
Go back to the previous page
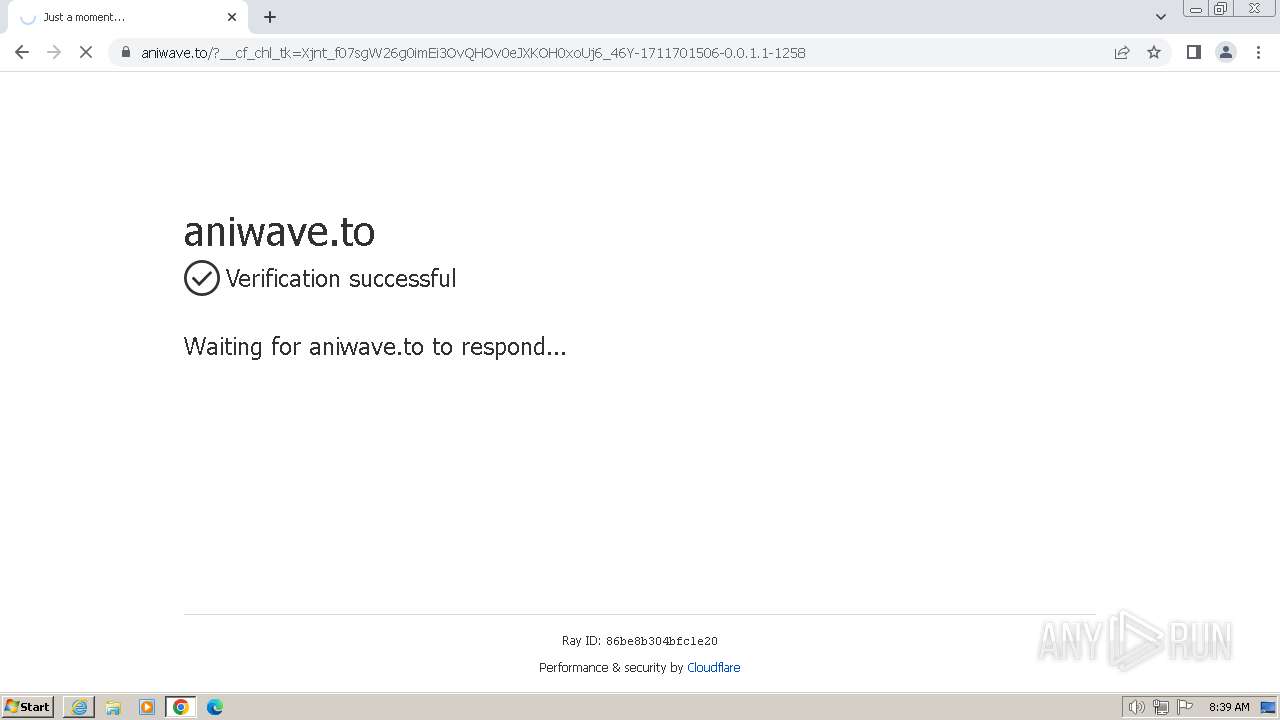tap(22, 52)
